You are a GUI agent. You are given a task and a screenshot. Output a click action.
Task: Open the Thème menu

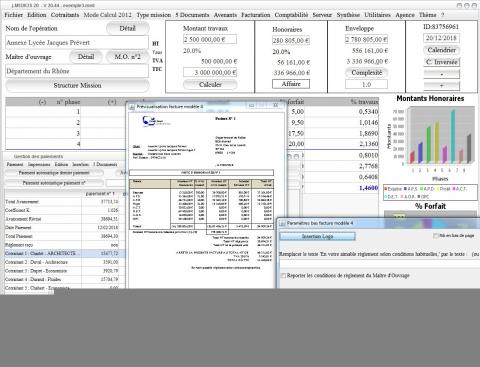tap(428, 15)
